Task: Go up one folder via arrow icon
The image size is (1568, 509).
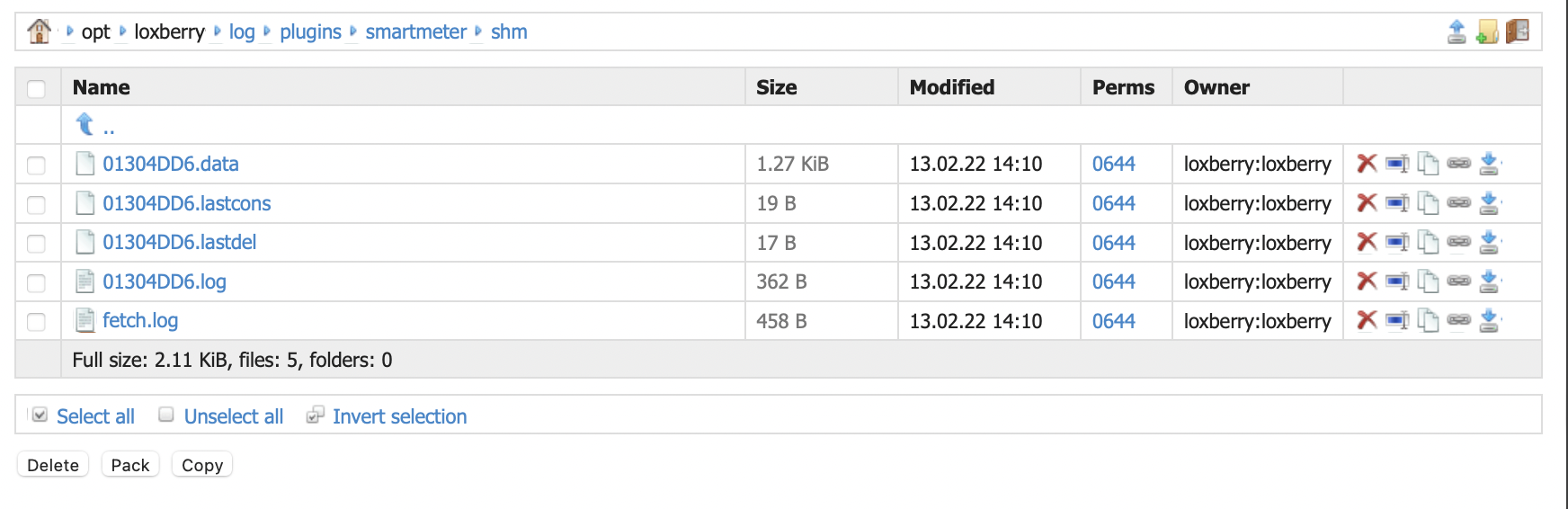Action: tap(85, 125)
